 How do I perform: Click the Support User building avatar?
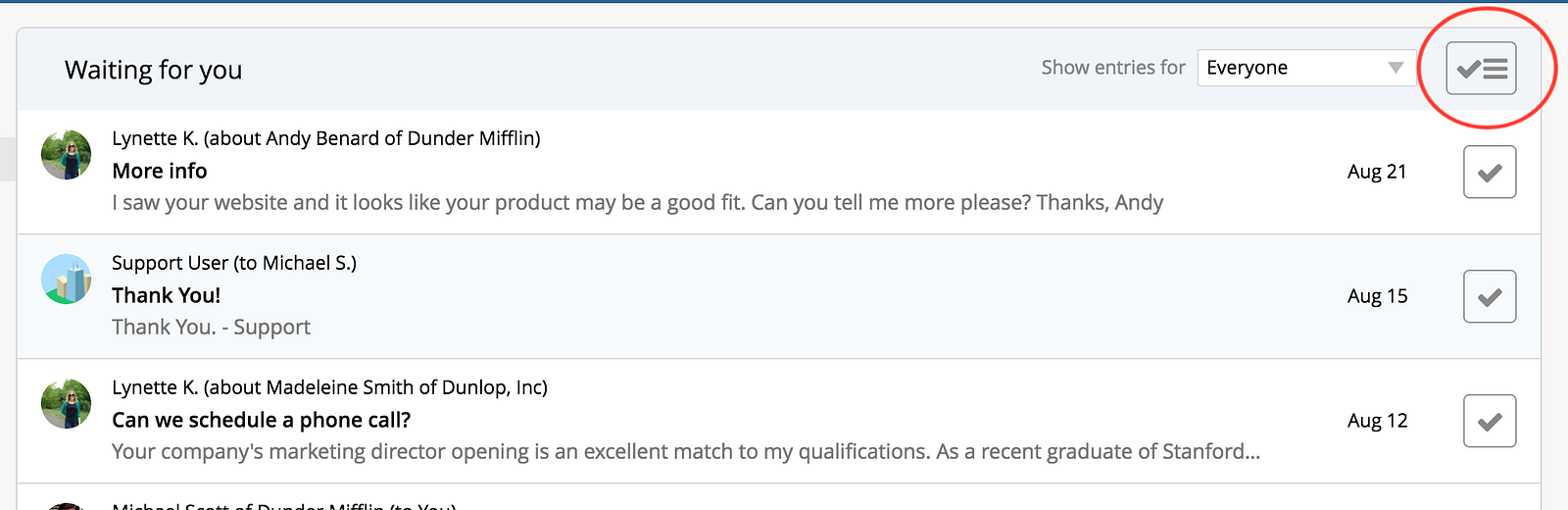[66, 280]
